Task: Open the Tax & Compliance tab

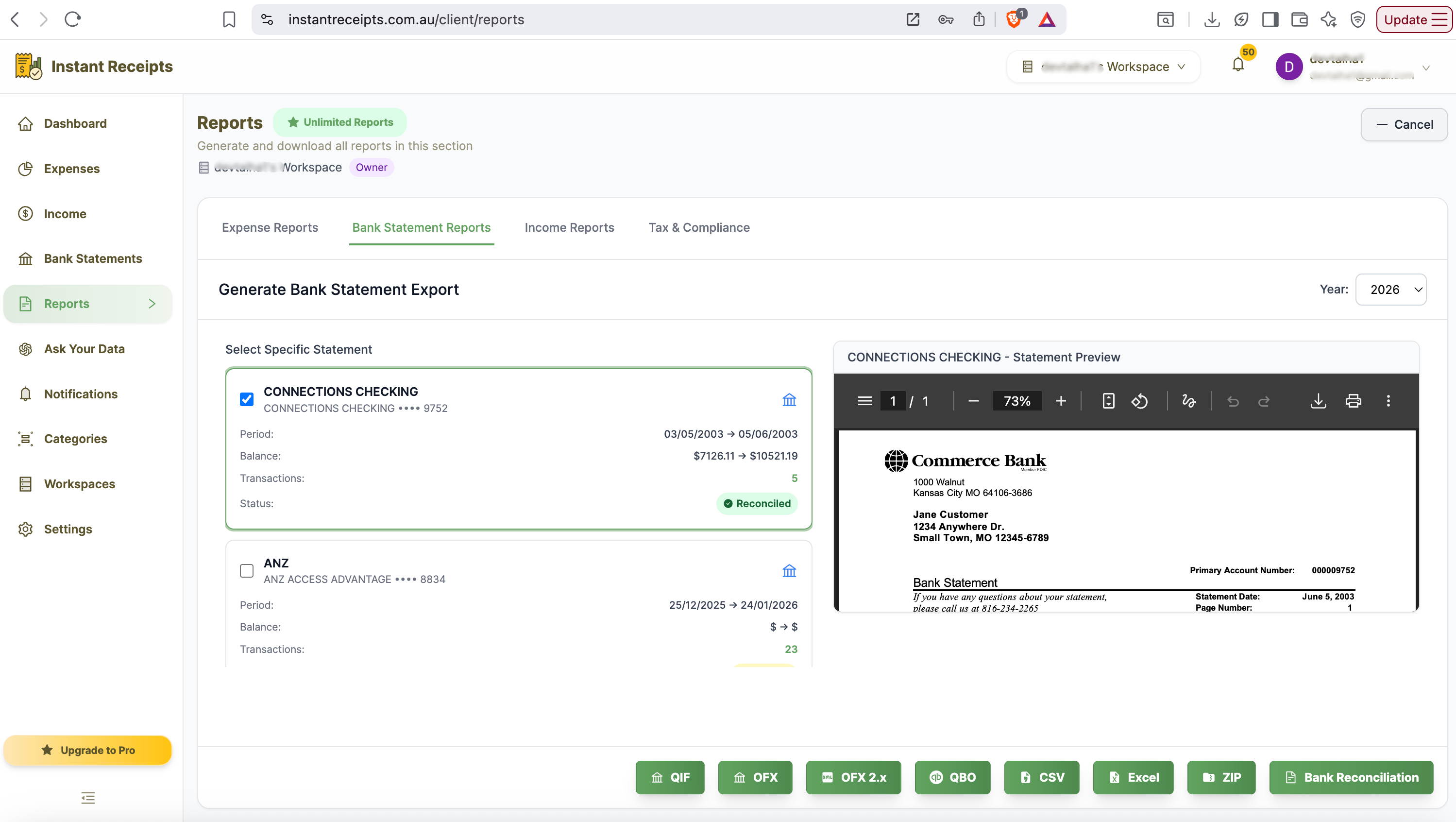Action: click(x=699, y=227)
